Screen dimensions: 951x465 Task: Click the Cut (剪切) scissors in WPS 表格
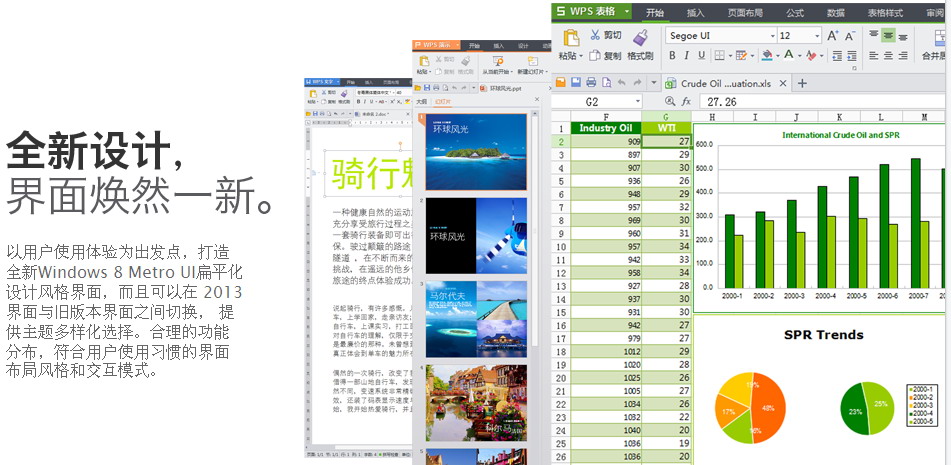coord(595,35)
